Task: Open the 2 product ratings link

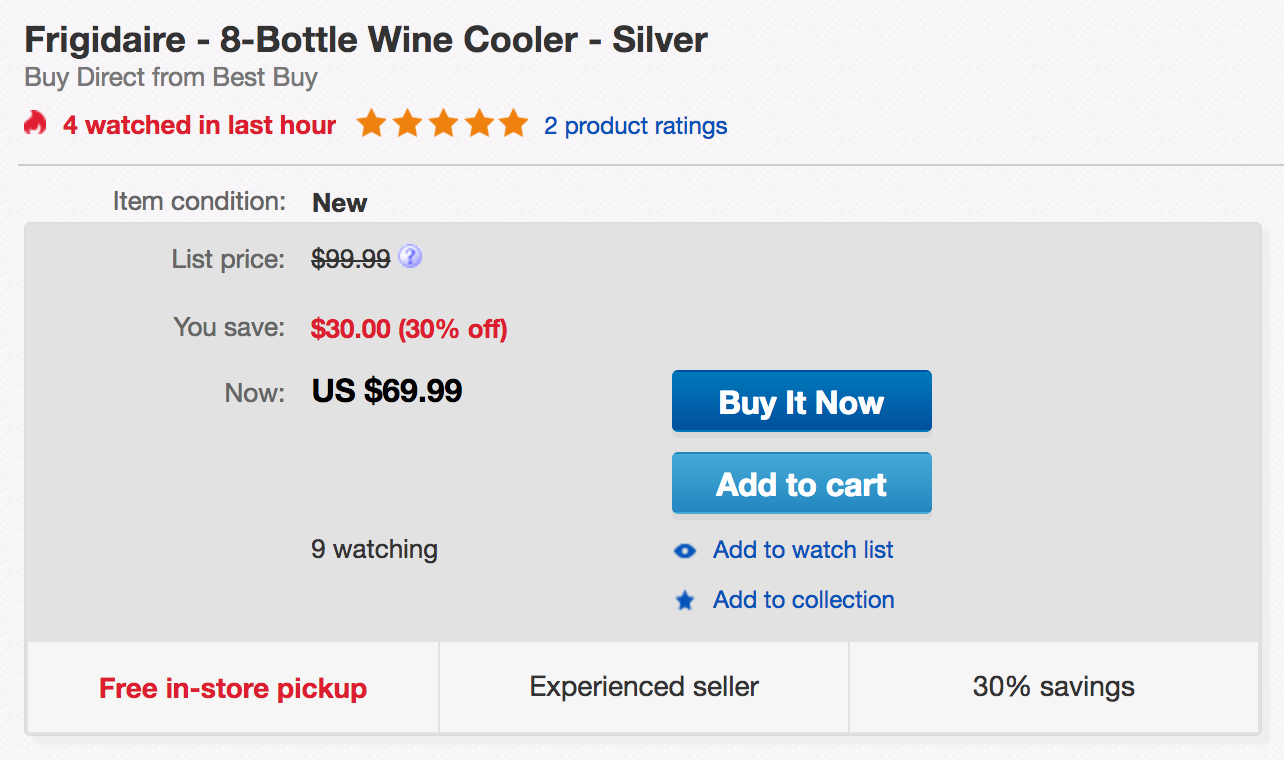Action: click(x=635, y=126)
